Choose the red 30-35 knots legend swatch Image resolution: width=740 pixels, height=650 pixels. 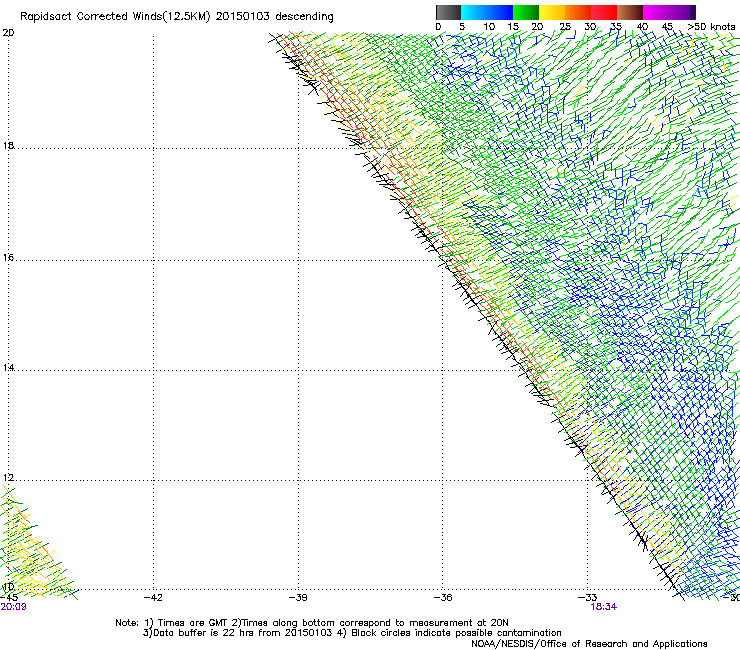click(604, 12)
